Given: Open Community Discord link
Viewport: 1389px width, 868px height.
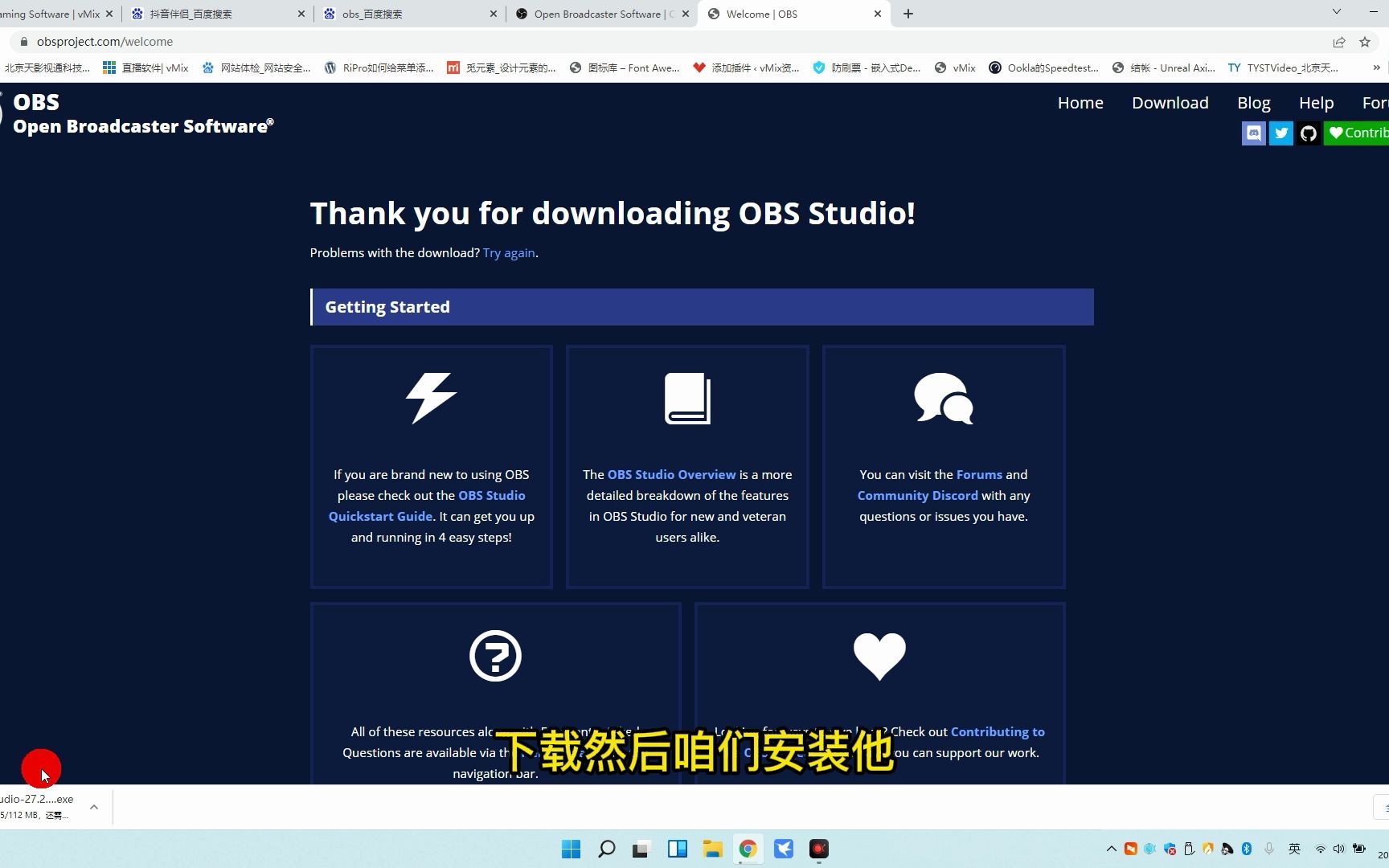Looking at the screenshot, I should [x=917, y=496].
